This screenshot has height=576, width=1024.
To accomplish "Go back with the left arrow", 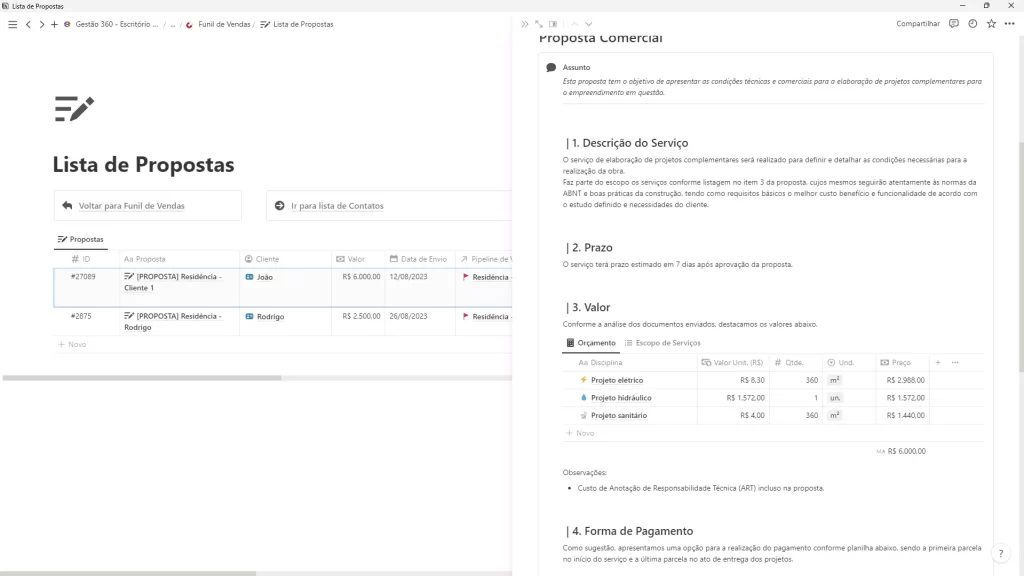I will 28,24.
